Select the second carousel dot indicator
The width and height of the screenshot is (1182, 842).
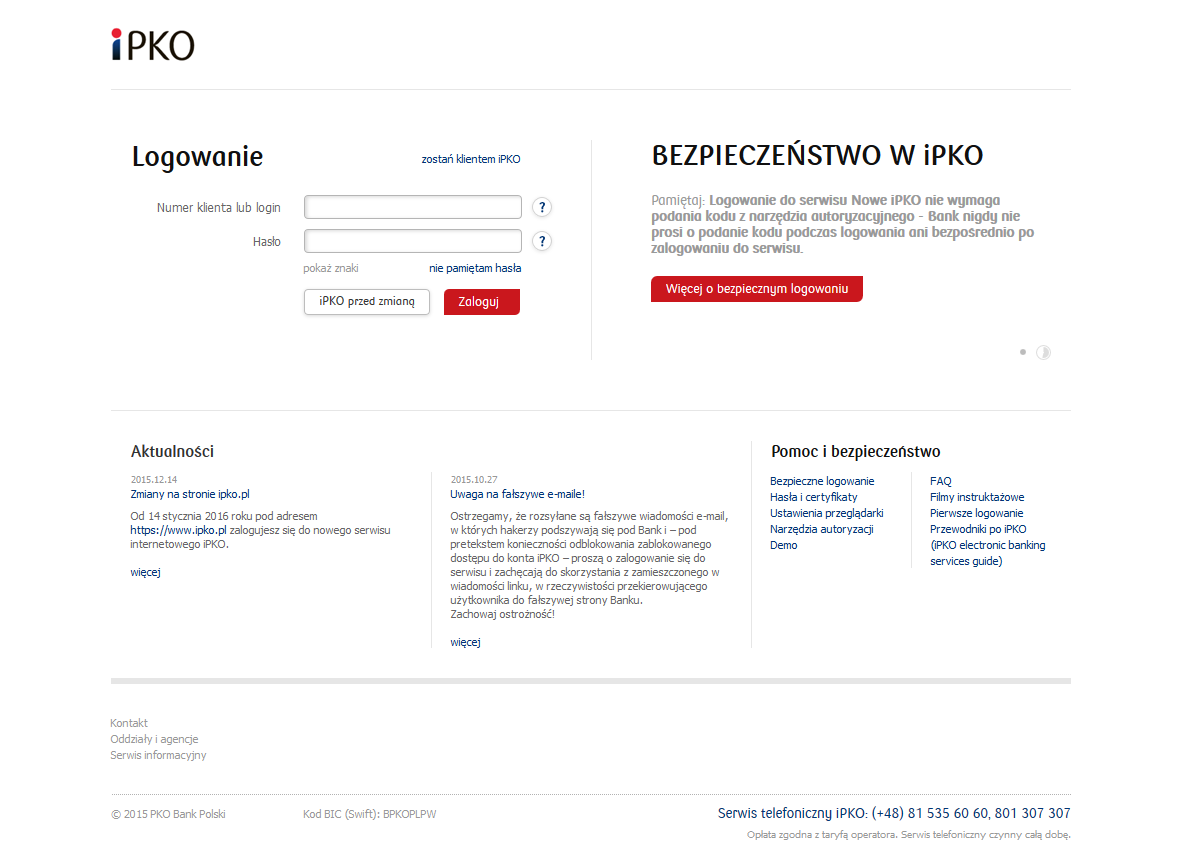click(1043, 352)
